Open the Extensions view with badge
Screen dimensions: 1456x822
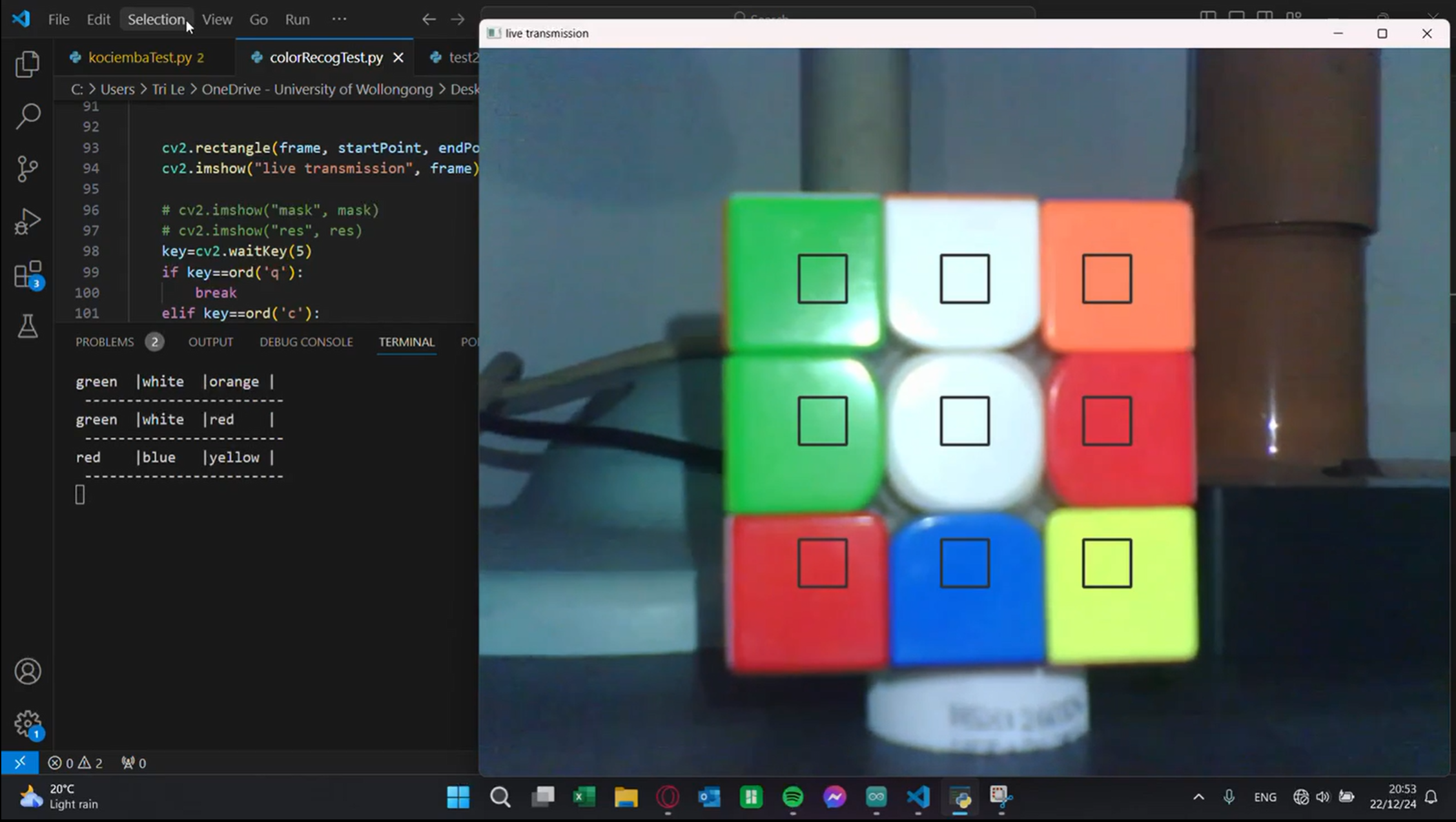[x=27, y=274]
